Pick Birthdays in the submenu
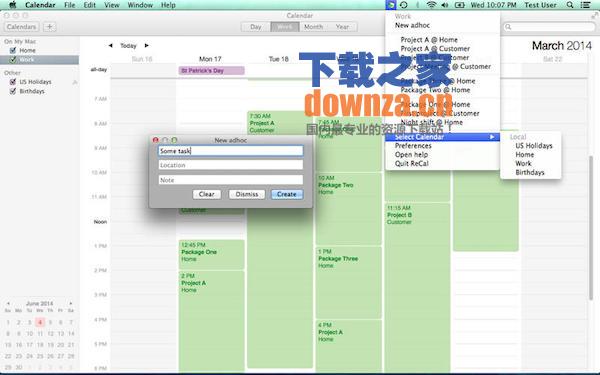The image size is (600, 375). point(531,172)
